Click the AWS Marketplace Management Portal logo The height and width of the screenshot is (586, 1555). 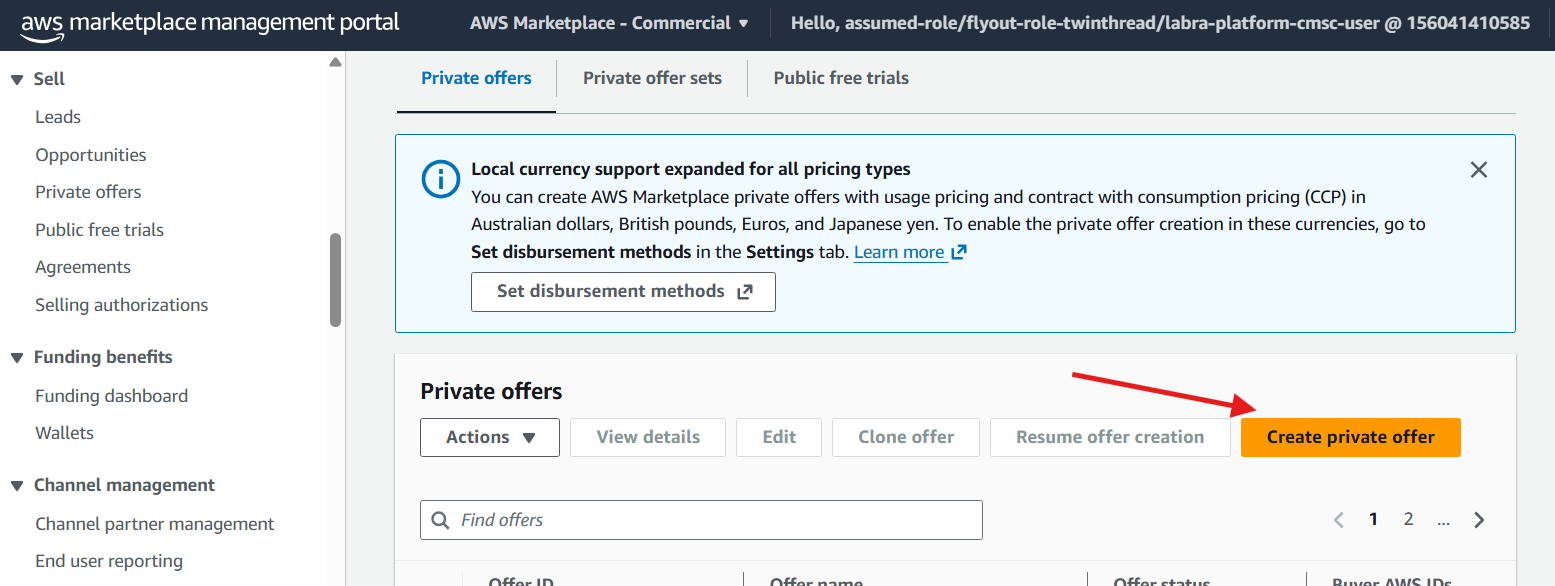click(x=209, y=24)
